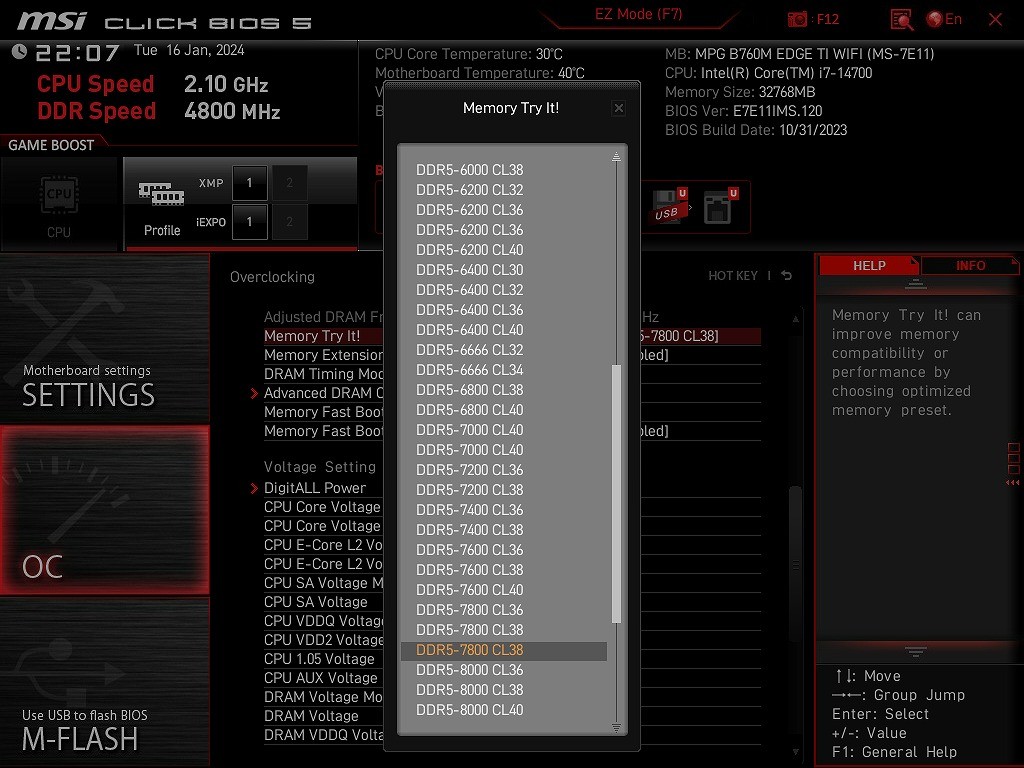This screenshot has width=1024, height=768.
Task: Enable iEXPO profile 1
Action: [x=249, y=222]
